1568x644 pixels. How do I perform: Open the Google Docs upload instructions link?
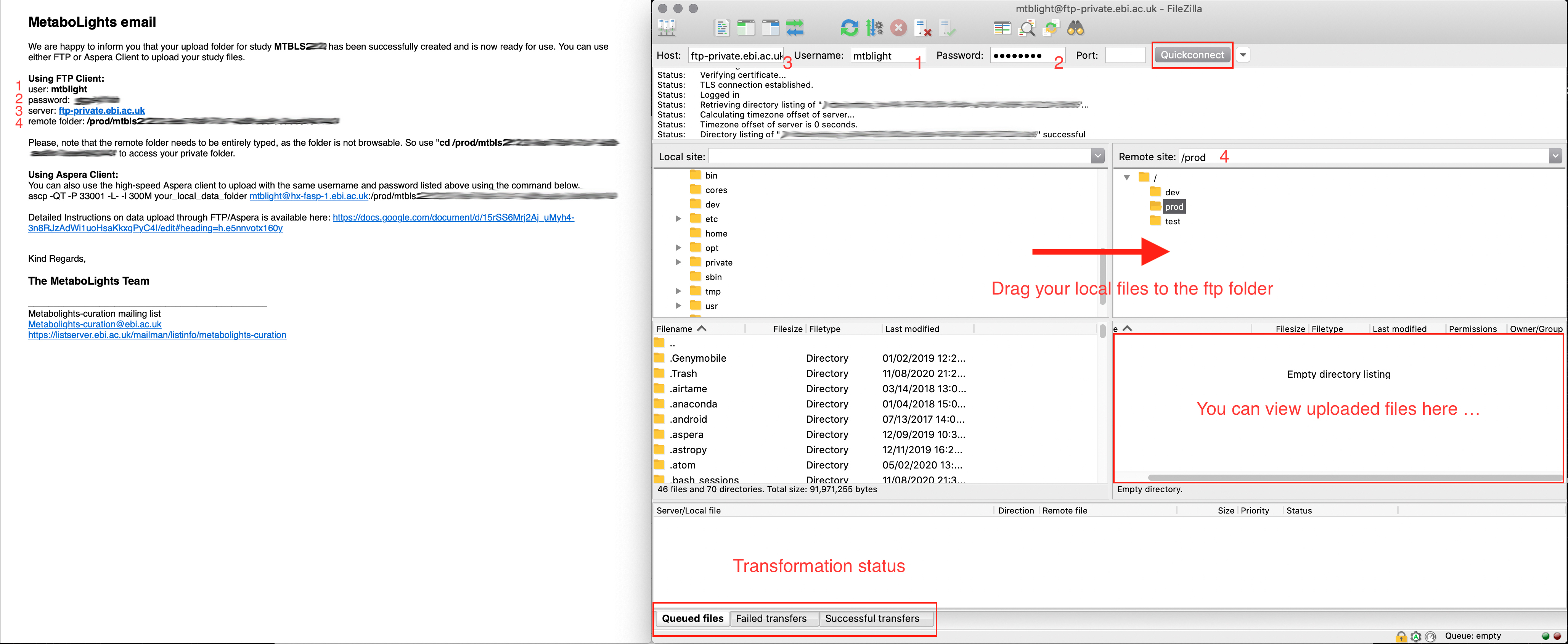pos(301,223)
